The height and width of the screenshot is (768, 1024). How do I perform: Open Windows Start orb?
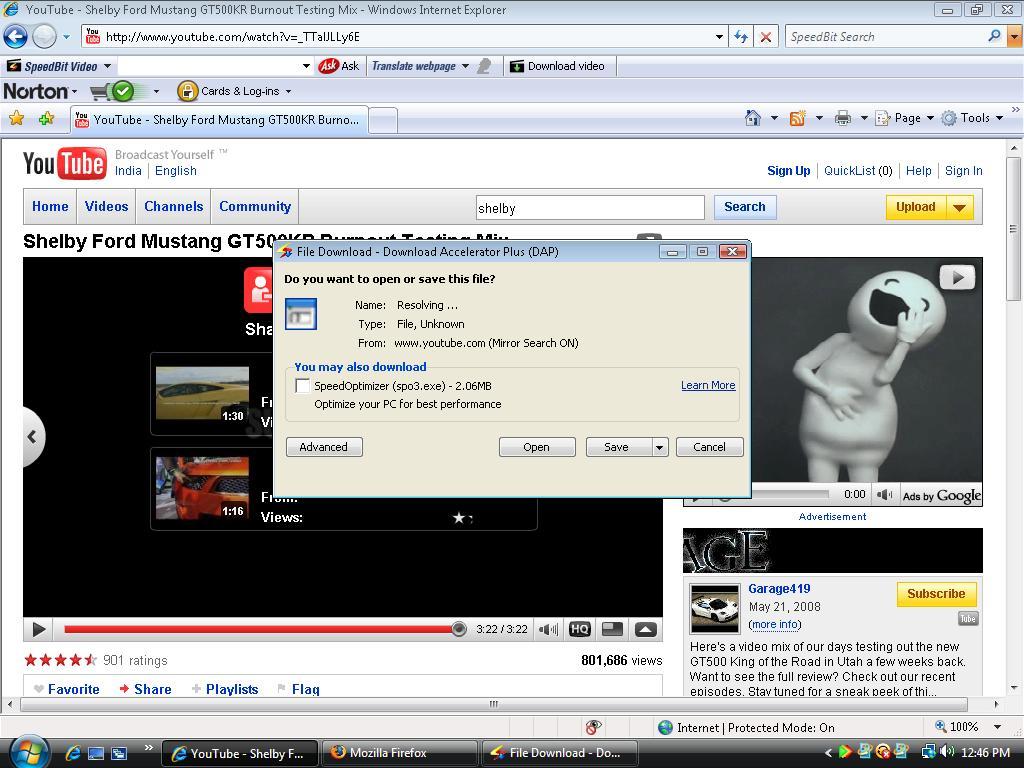click(x=27, y=753)
